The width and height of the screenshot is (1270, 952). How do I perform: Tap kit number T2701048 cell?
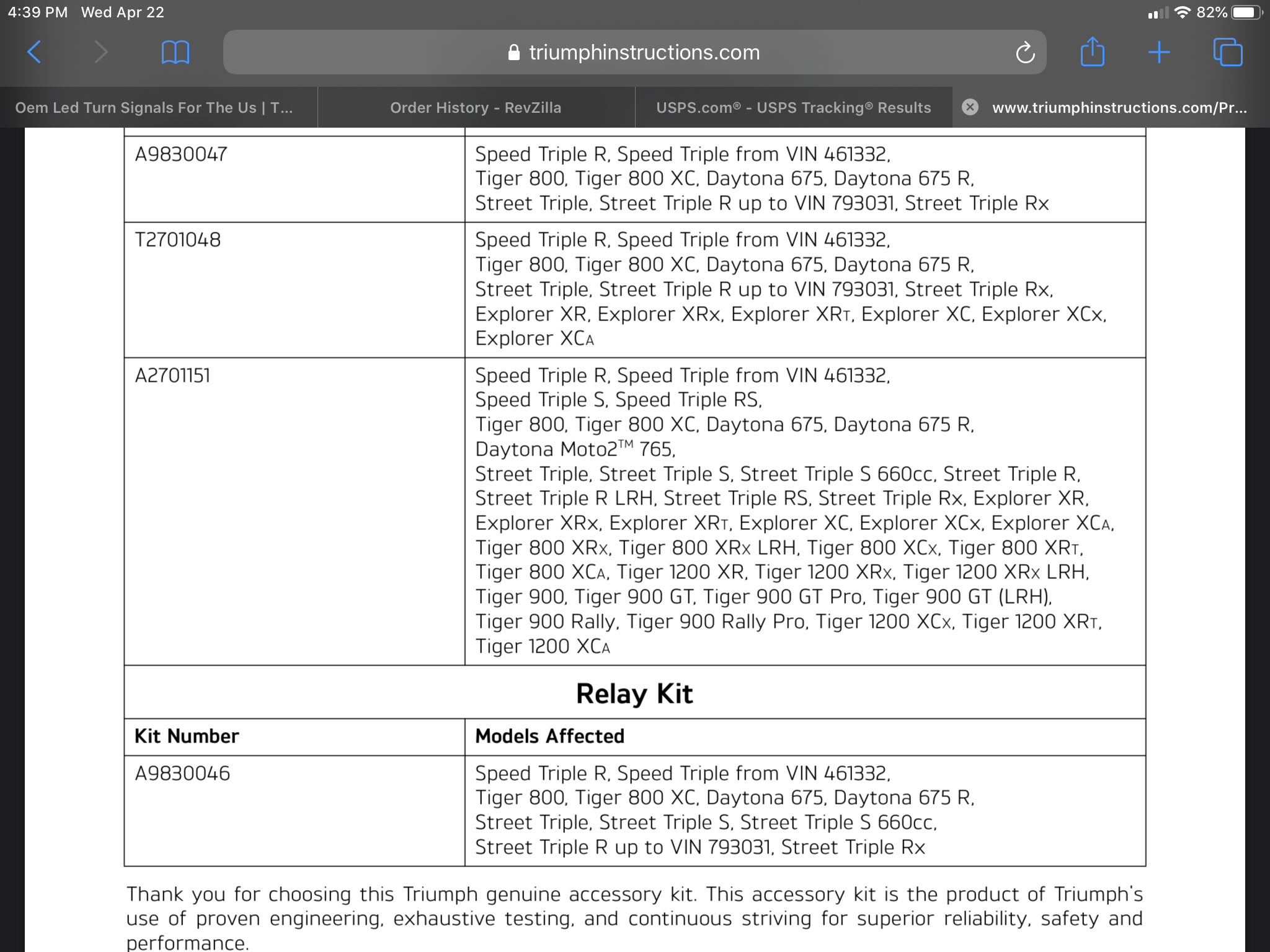178,240
